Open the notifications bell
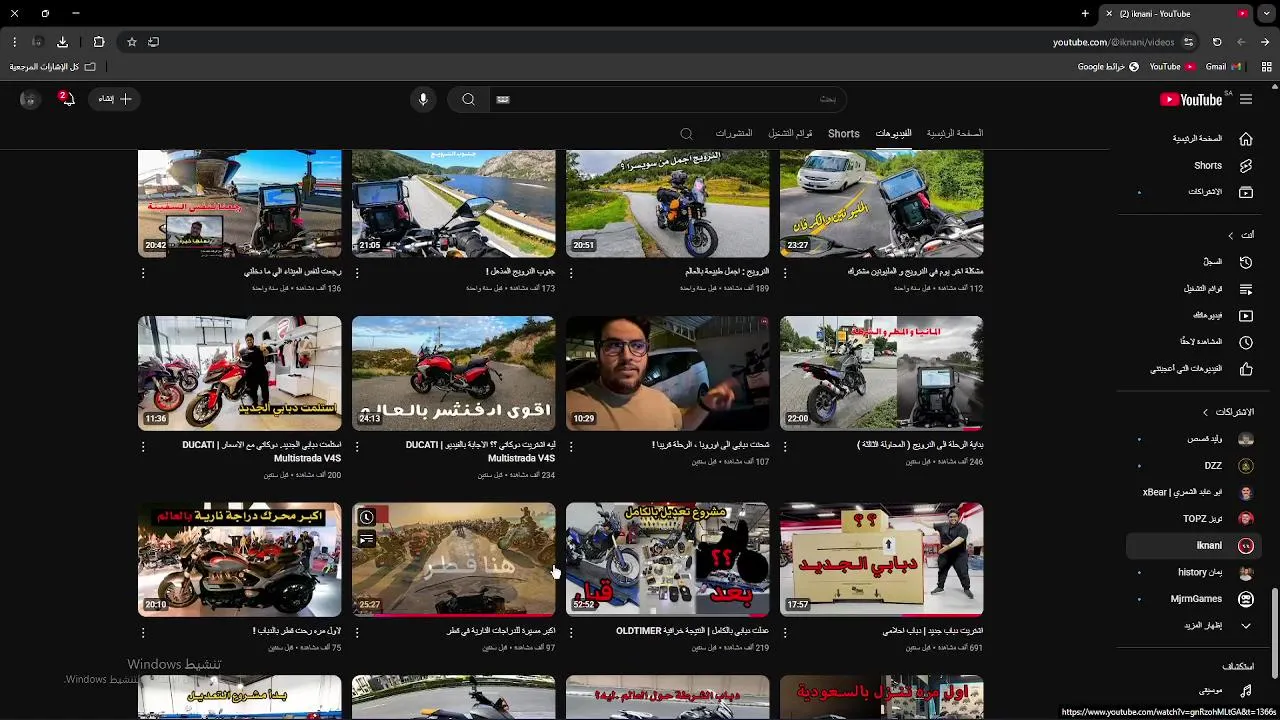The height and width of the screenshot is (720, 1280). pos(67,99)
